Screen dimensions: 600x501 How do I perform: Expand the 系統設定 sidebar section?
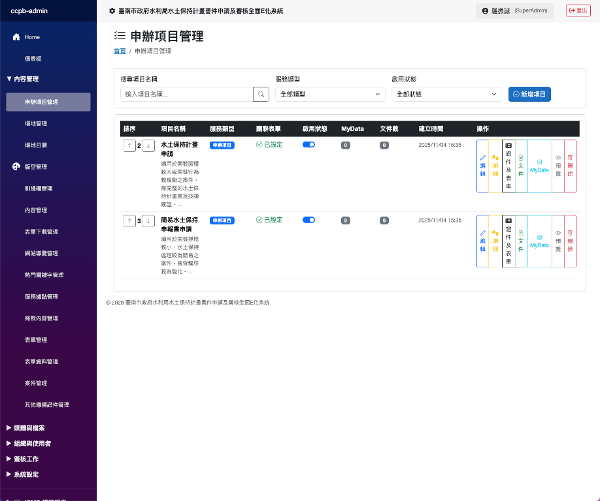pos(25,474)
